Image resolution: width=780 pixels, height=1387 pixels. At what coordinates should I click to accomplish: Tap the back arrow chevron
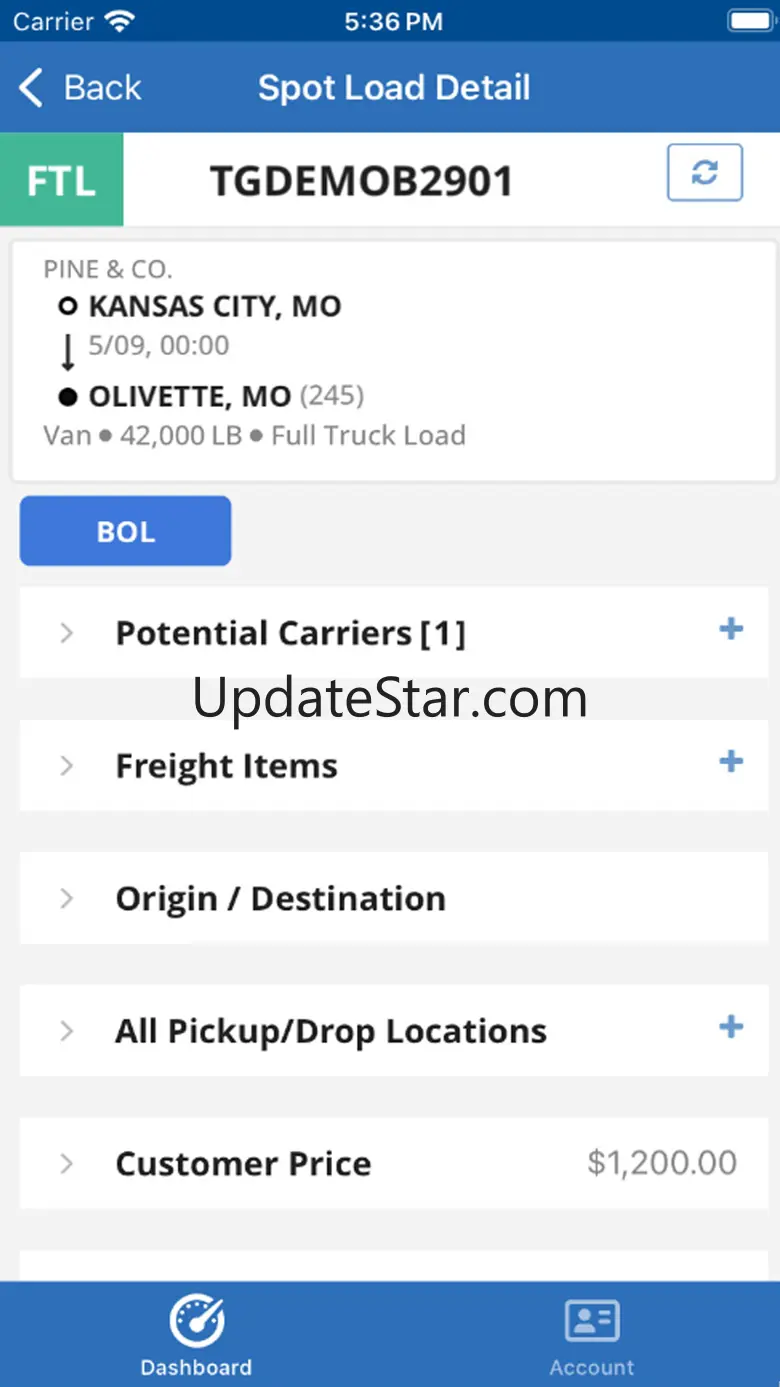tap(31, 88)
